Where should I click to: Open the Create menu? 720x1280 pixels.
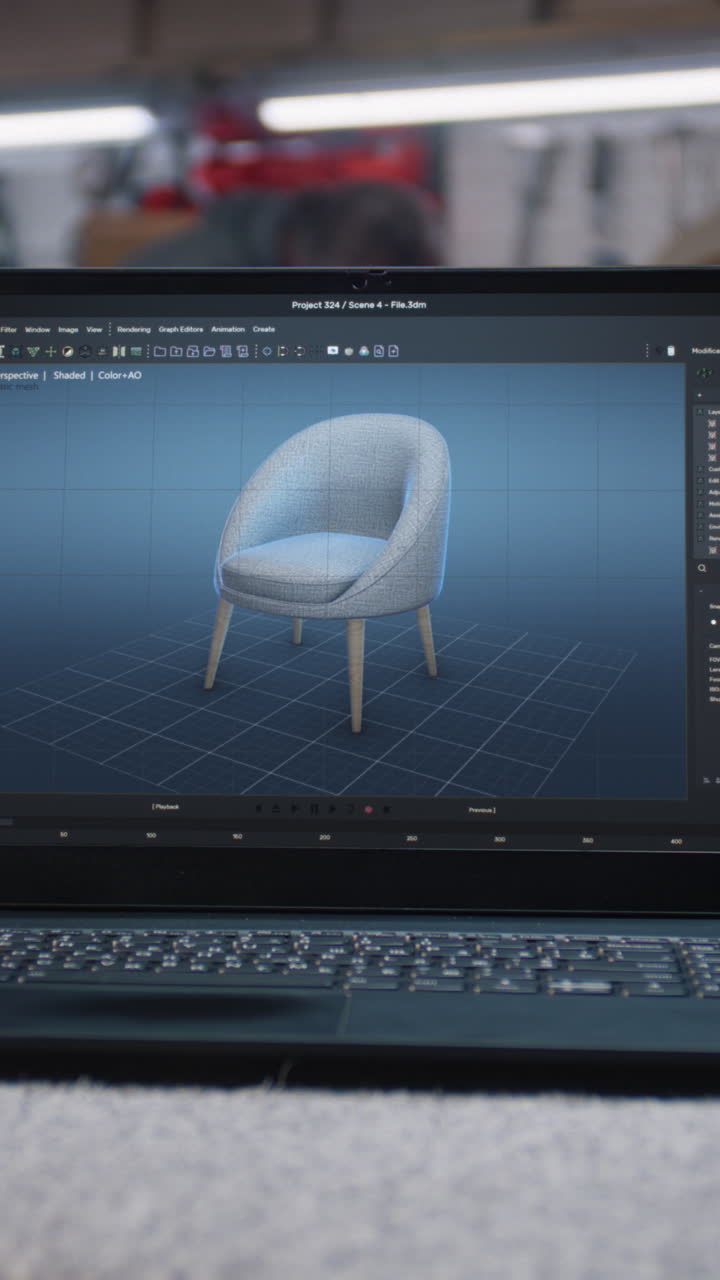coord(264,329)
